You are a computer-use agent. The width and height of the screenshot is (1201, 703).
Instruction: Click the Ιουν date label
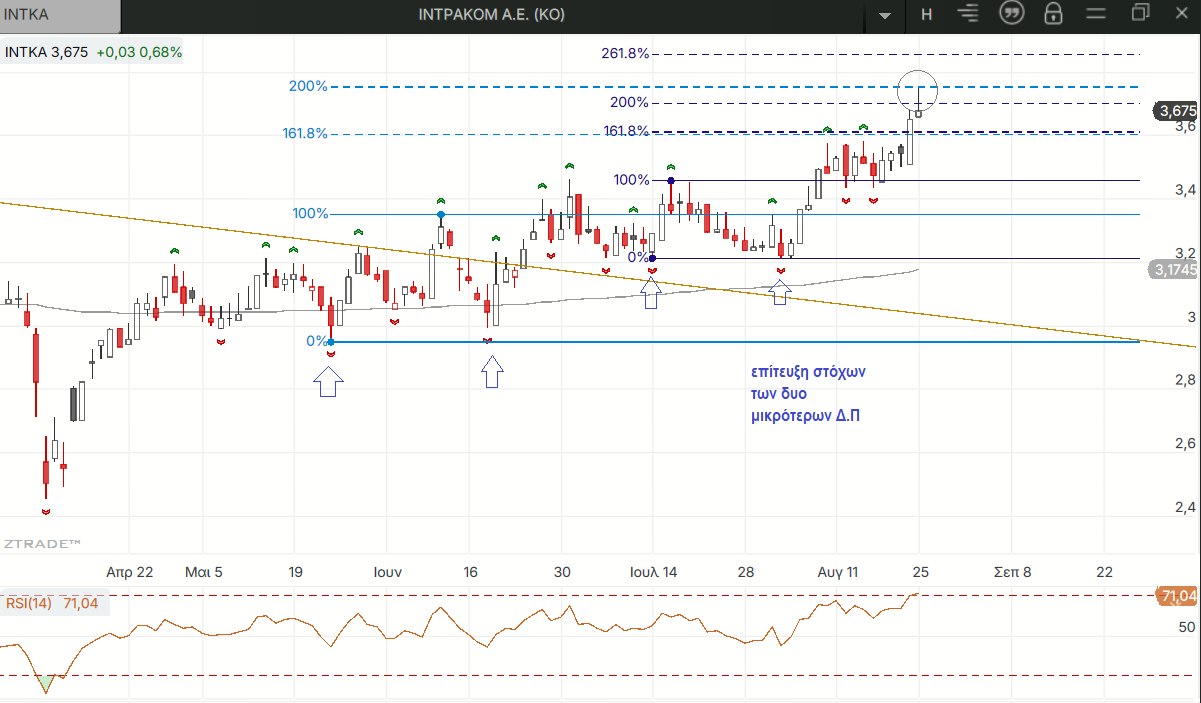pos(387,572)
